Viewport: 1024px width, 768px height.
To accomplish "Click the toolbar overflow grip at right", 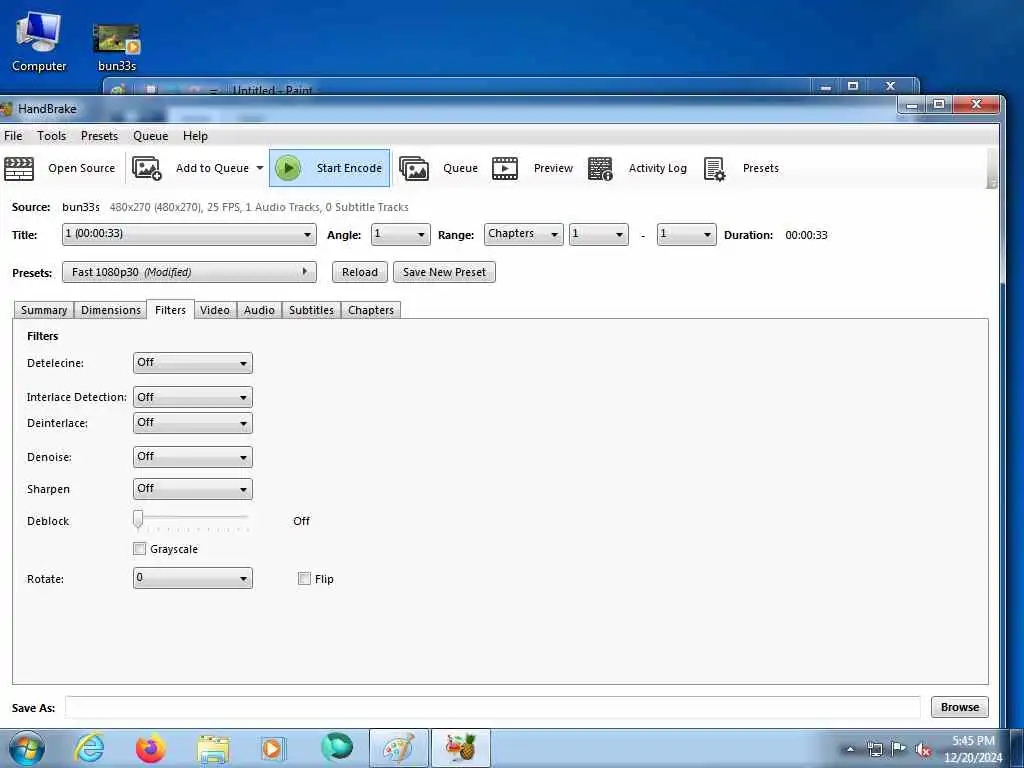I will pos(992,168).
